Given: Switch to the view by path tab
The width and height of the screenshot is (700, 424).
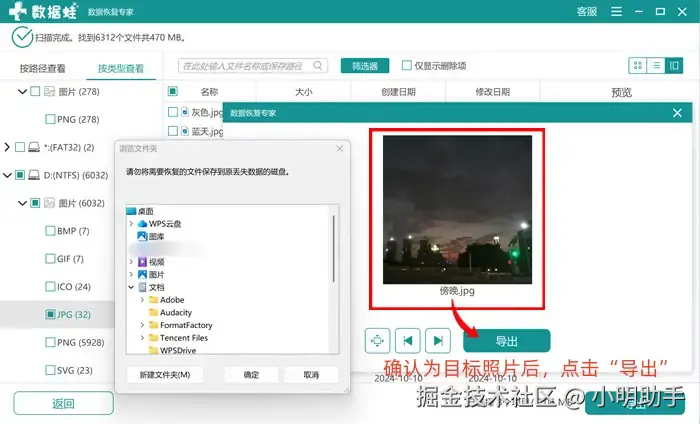Looking at the screenshot, I should (x=42, y=68).
